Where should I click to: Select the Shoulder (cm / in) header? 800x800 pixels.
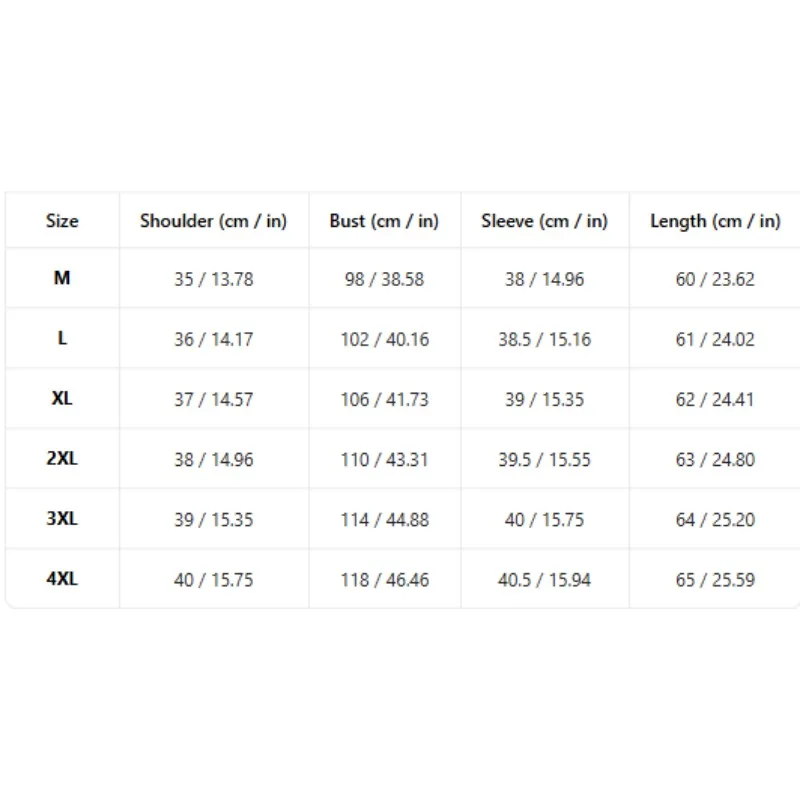tap(214, 221)
